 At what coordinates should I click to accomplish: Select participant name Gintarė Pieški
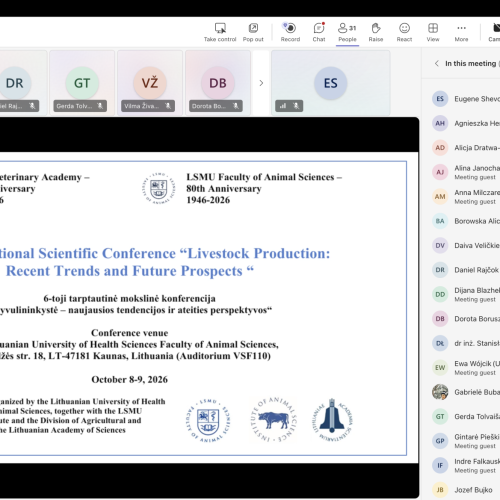click(477, 437)
